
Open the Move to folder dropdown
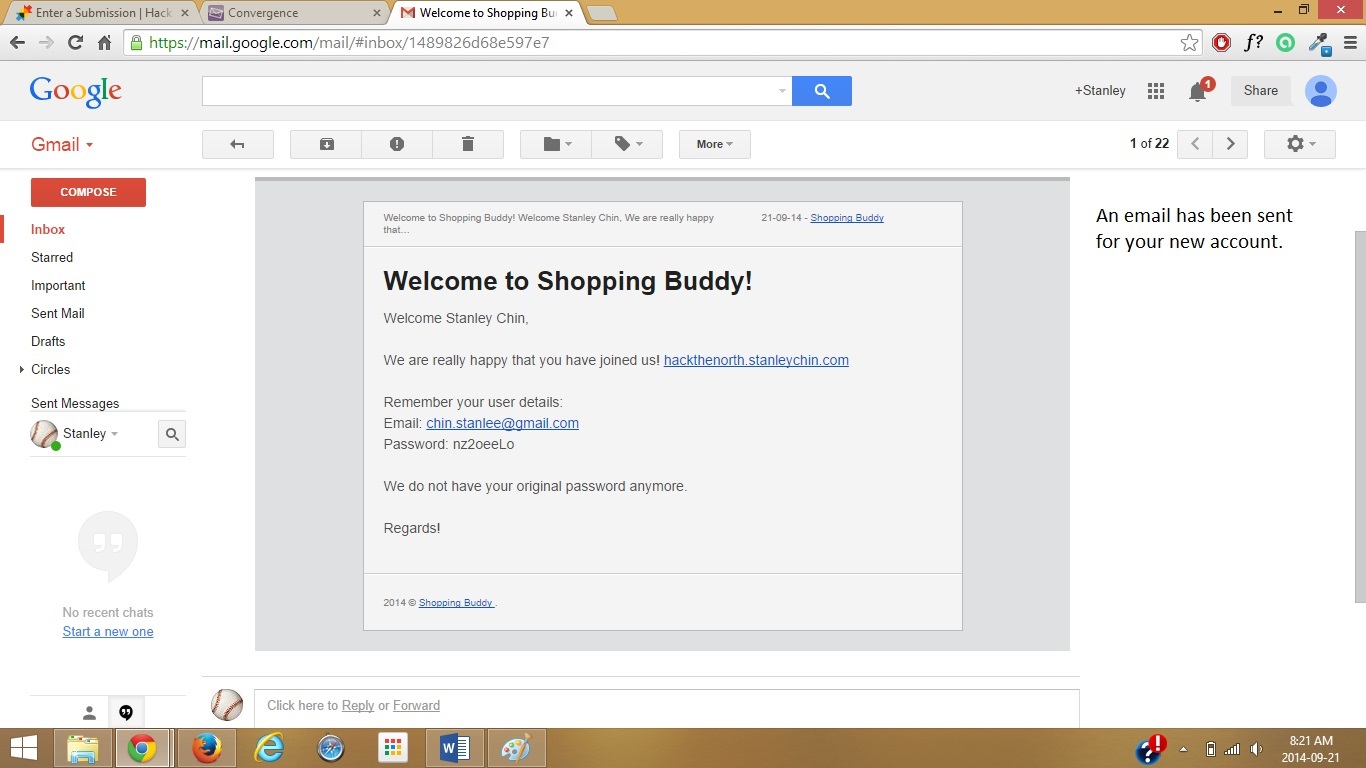click(556, 144)
